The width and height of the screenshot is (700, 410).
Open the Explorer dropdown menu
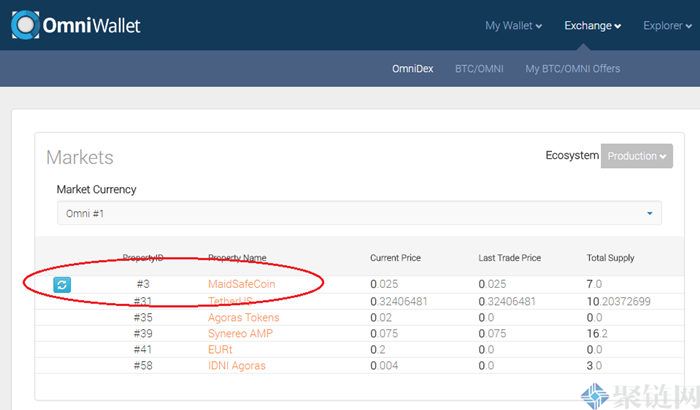click(669, 25)
